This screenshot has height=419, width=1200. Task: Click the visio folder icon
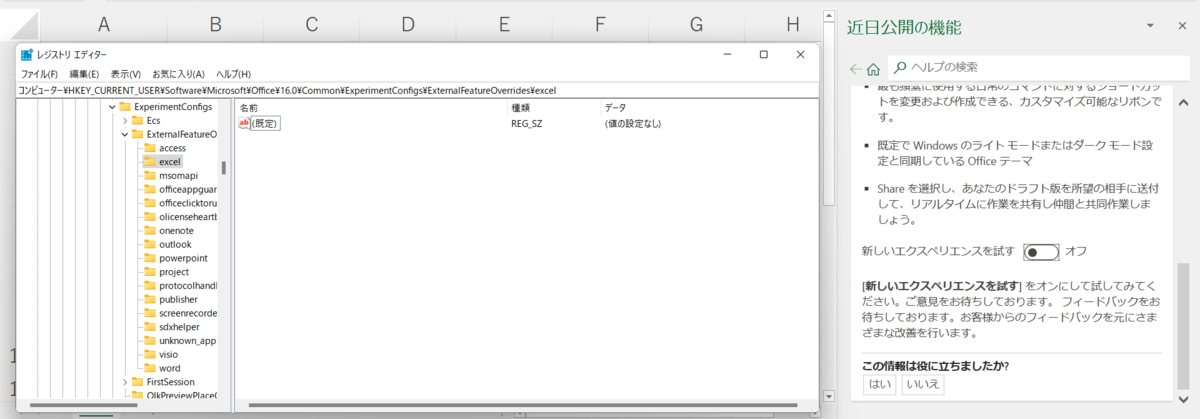pyautogui.click(x=150, y=354)
